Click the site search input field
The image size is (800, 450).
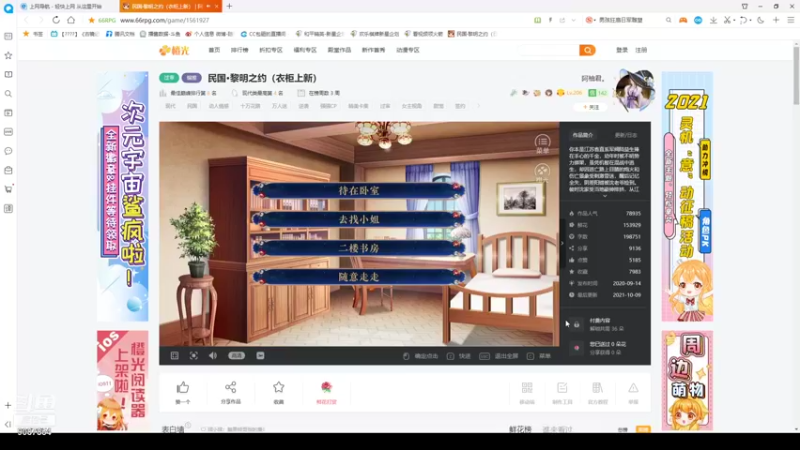[x=548, y=50]
